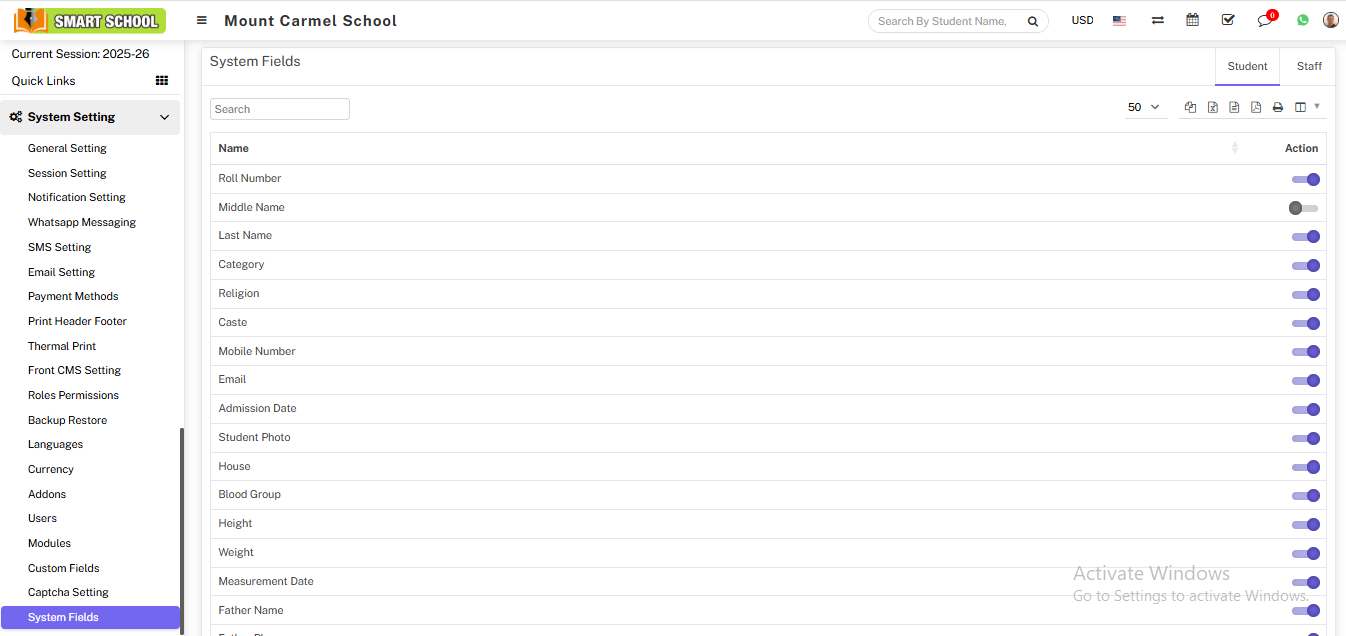Click the table Search input field

tap(280, 109)
